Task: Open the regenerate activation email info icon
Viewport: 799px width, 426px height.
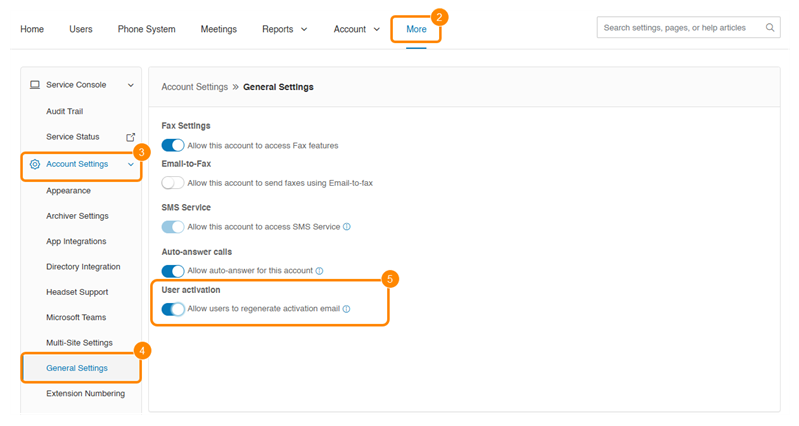Action: 346,309
